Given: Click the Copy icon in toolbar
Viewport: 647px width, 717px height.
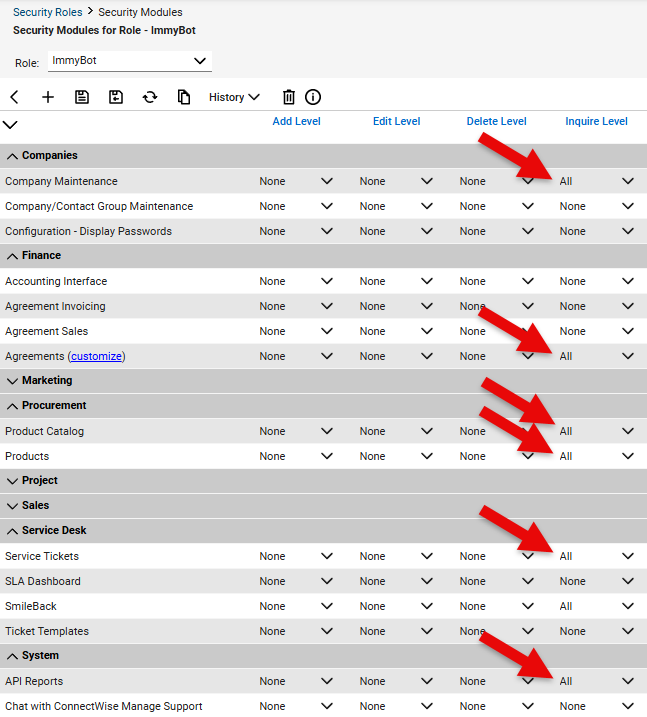Looking at the screenshot, I should click(x=184, y=97).
